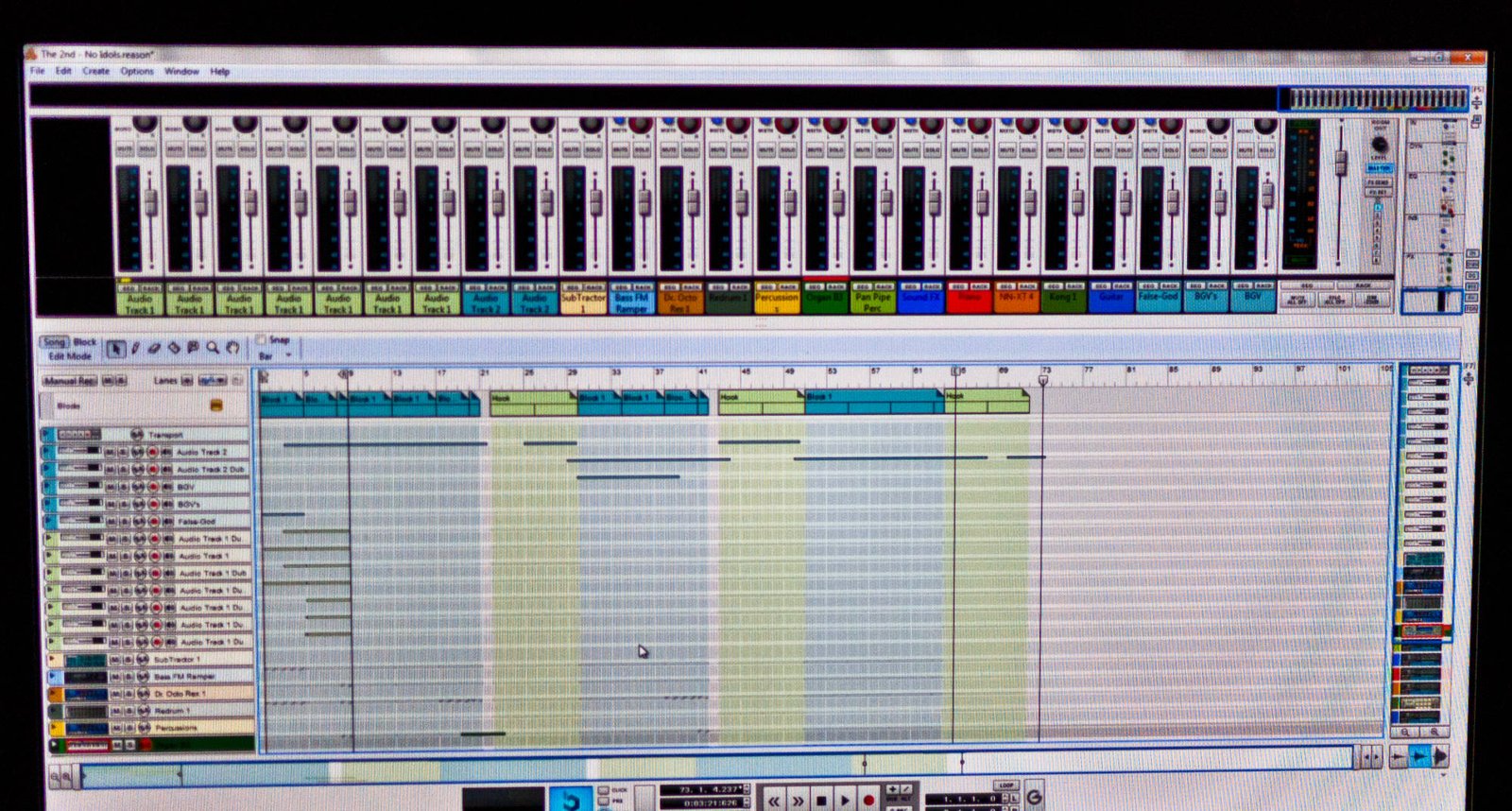This screenshot has width=1512, height=811.
Task: Open the Create menu
Action: coord(95,71)
